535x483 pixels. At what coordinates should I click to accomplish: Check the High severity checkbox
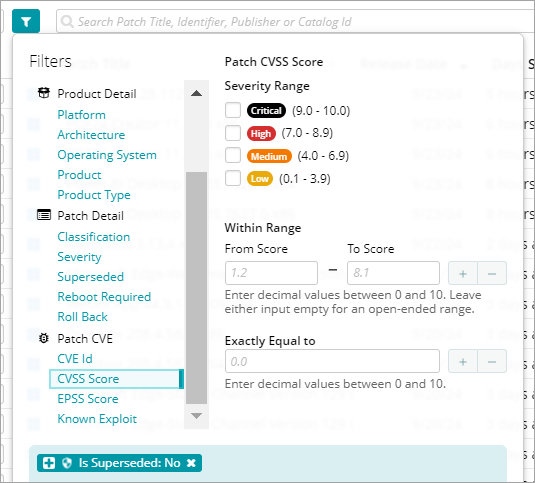(233, 133)
